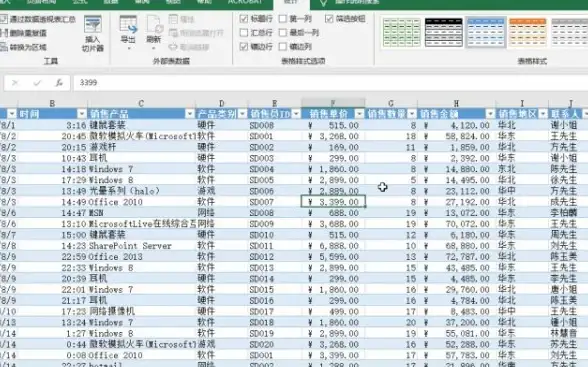Select the 58,824.00 sales amount cell
The height and width of the screenshot is (367, 588).
(x=456, y=136)
